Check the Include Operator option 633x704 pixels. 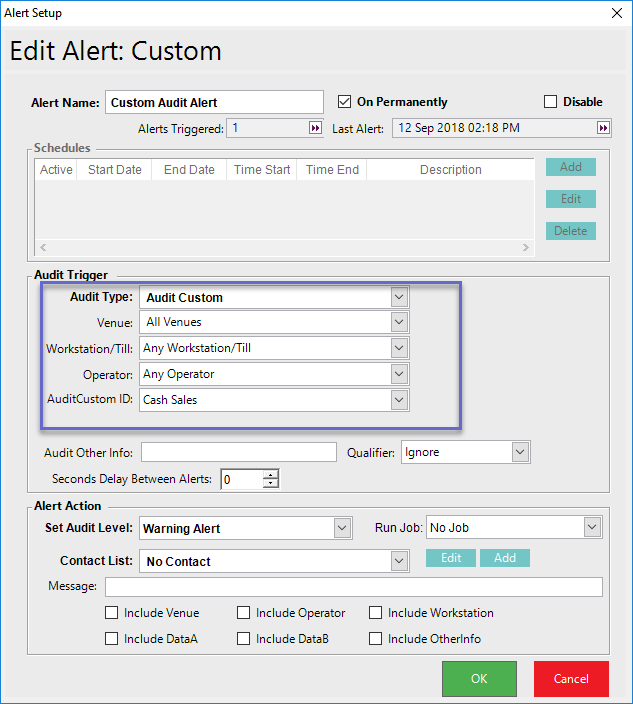243,613
